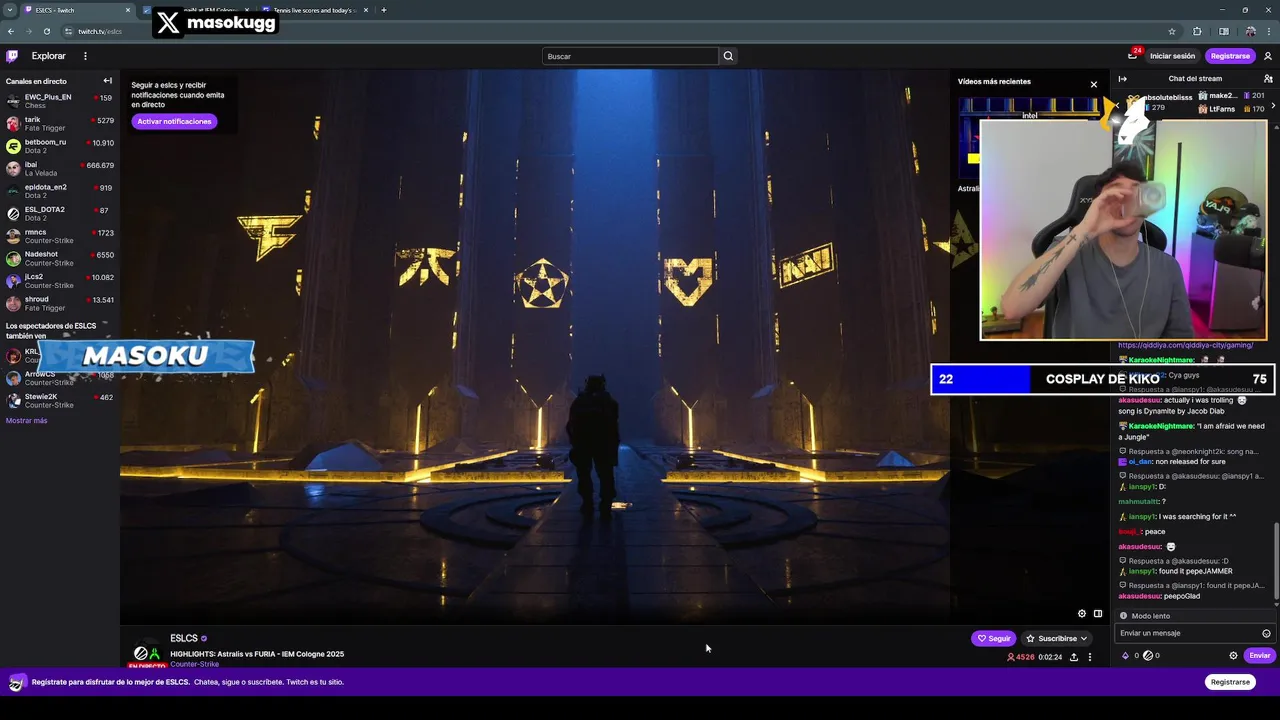The image size is (1280, 720).
Task: Open the Twitch home logo
Action: [x=12, y=56]
